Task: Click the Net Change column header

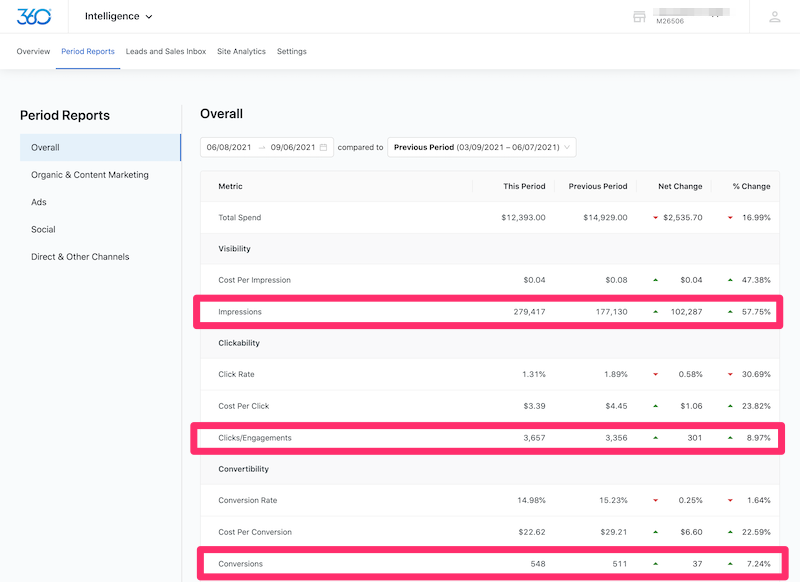Action: pyautogui.click(x=680, y=186)
